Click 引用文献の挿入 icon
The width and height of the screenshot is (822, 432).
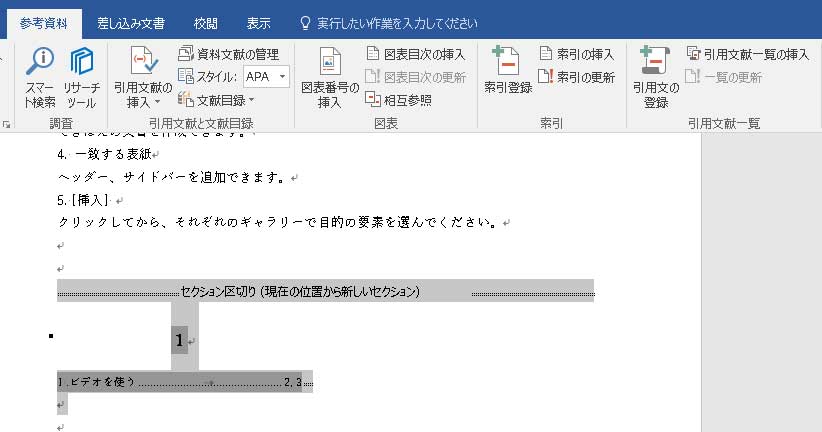pos(142,63)
